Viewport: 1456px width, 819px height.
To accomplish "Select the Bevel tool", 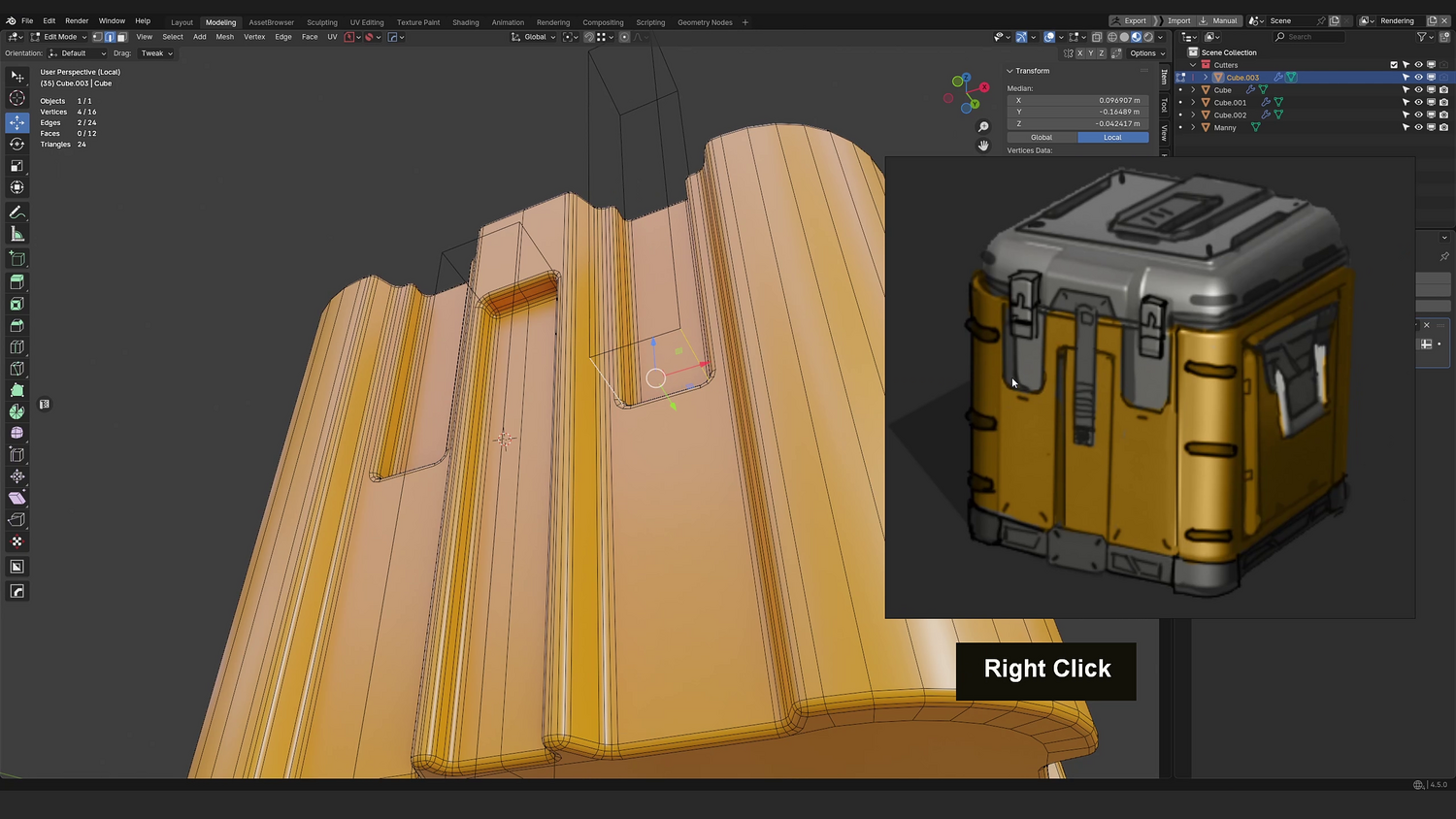I will (17, 326).
